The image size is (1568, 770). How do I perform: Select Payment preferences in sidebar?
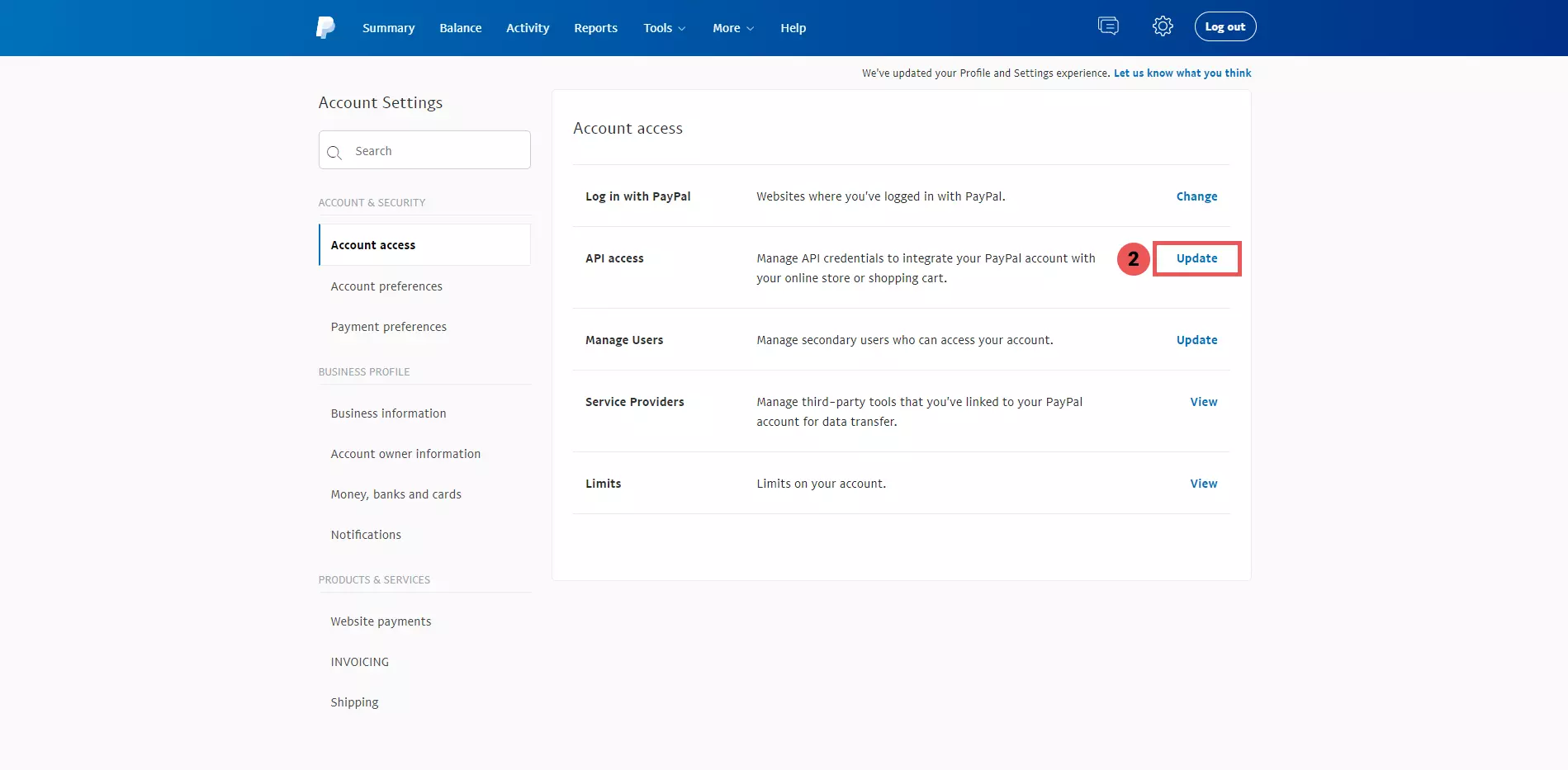(x=389, y=327)
